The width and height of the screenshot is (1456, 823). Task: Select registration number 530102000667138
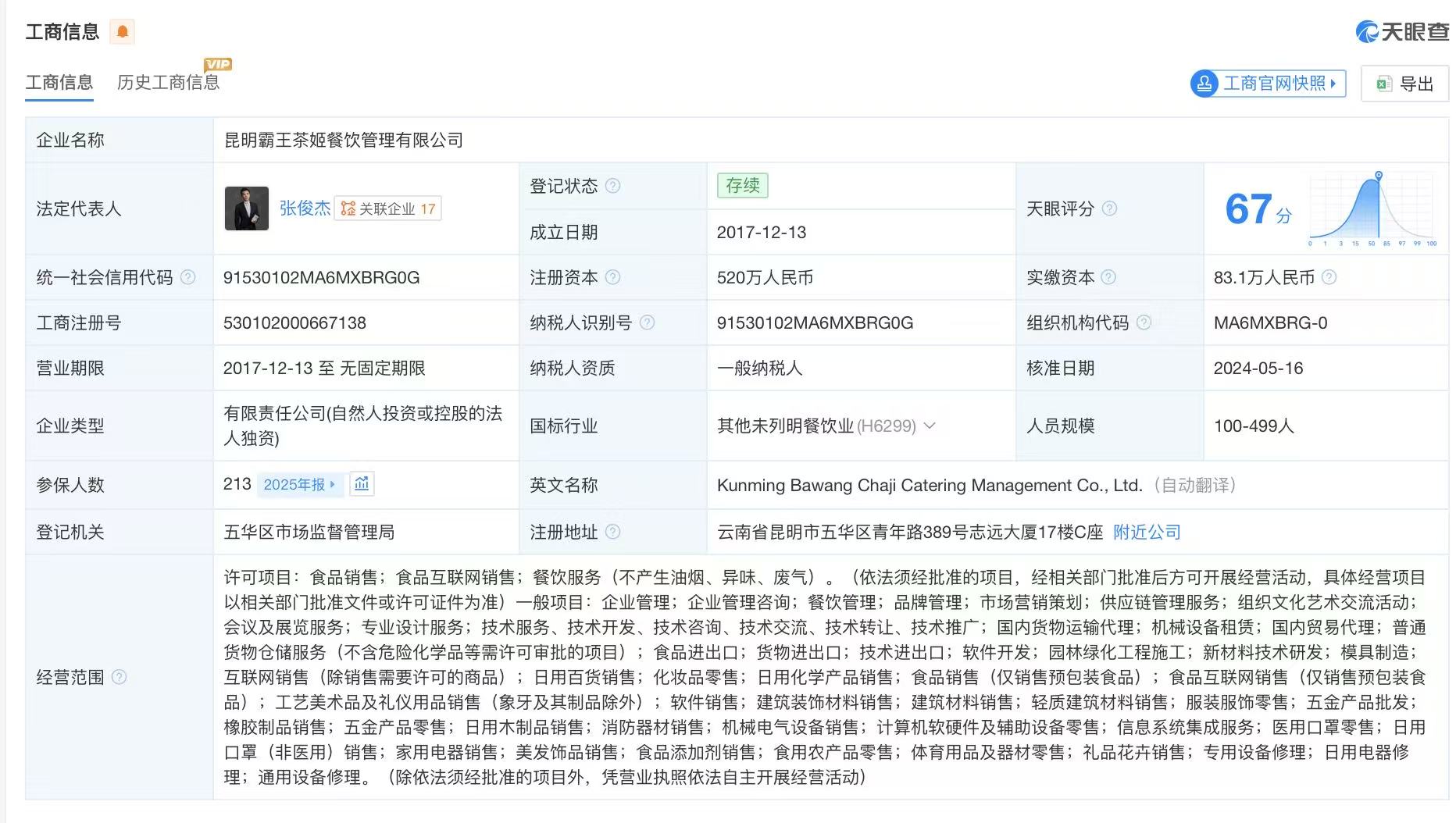(x=294, y=322)
